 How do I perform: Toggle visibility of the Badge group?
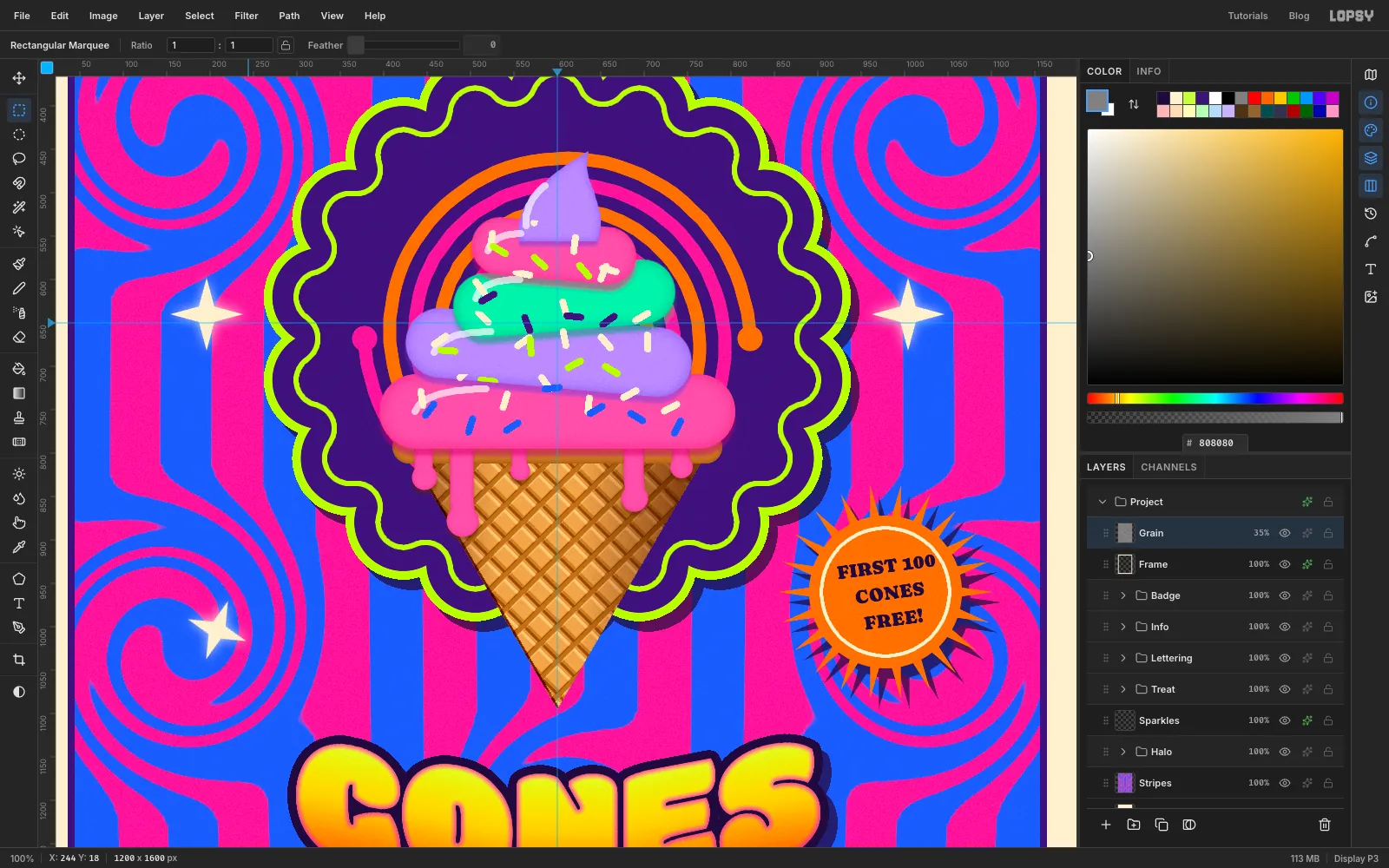click(x=1285, y=595)
